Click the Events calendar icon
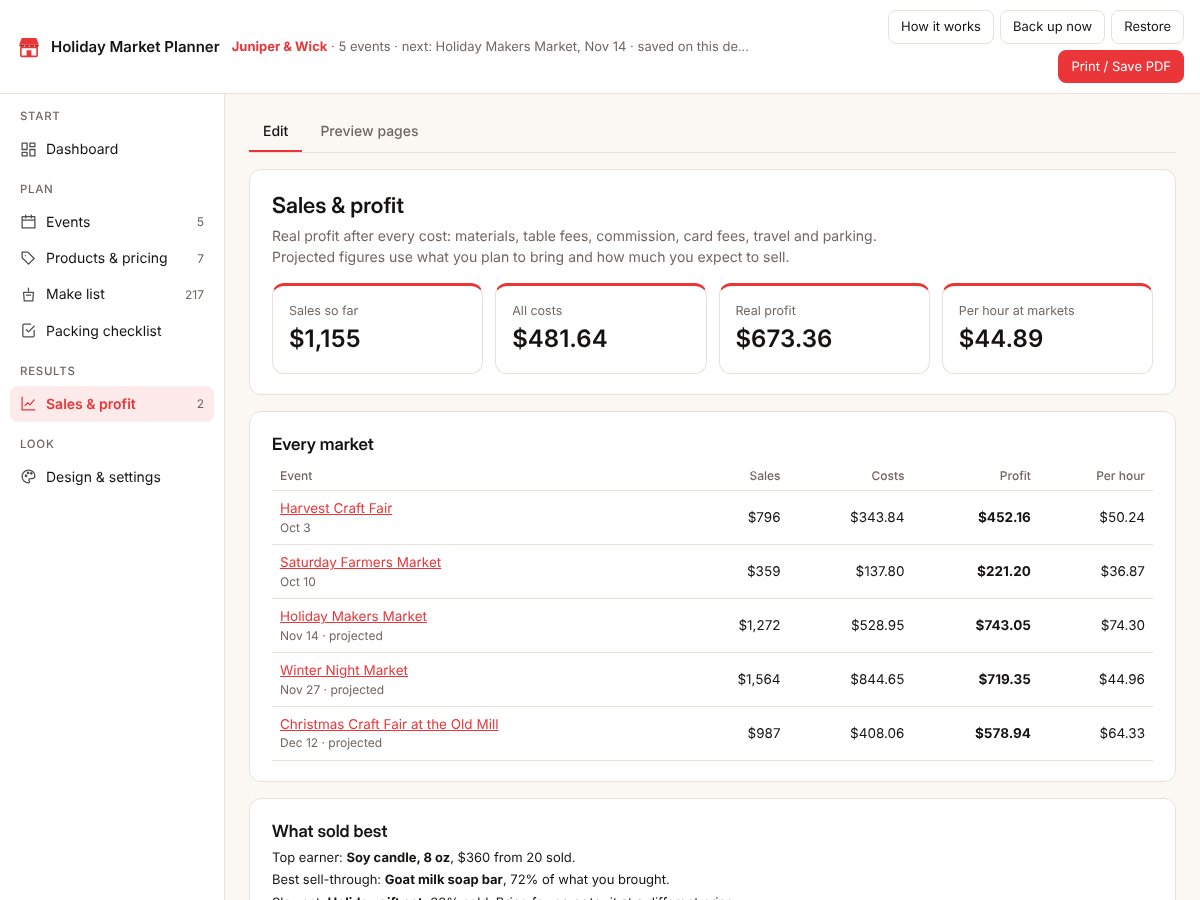The image size is (1200, 900). point(28,222)
